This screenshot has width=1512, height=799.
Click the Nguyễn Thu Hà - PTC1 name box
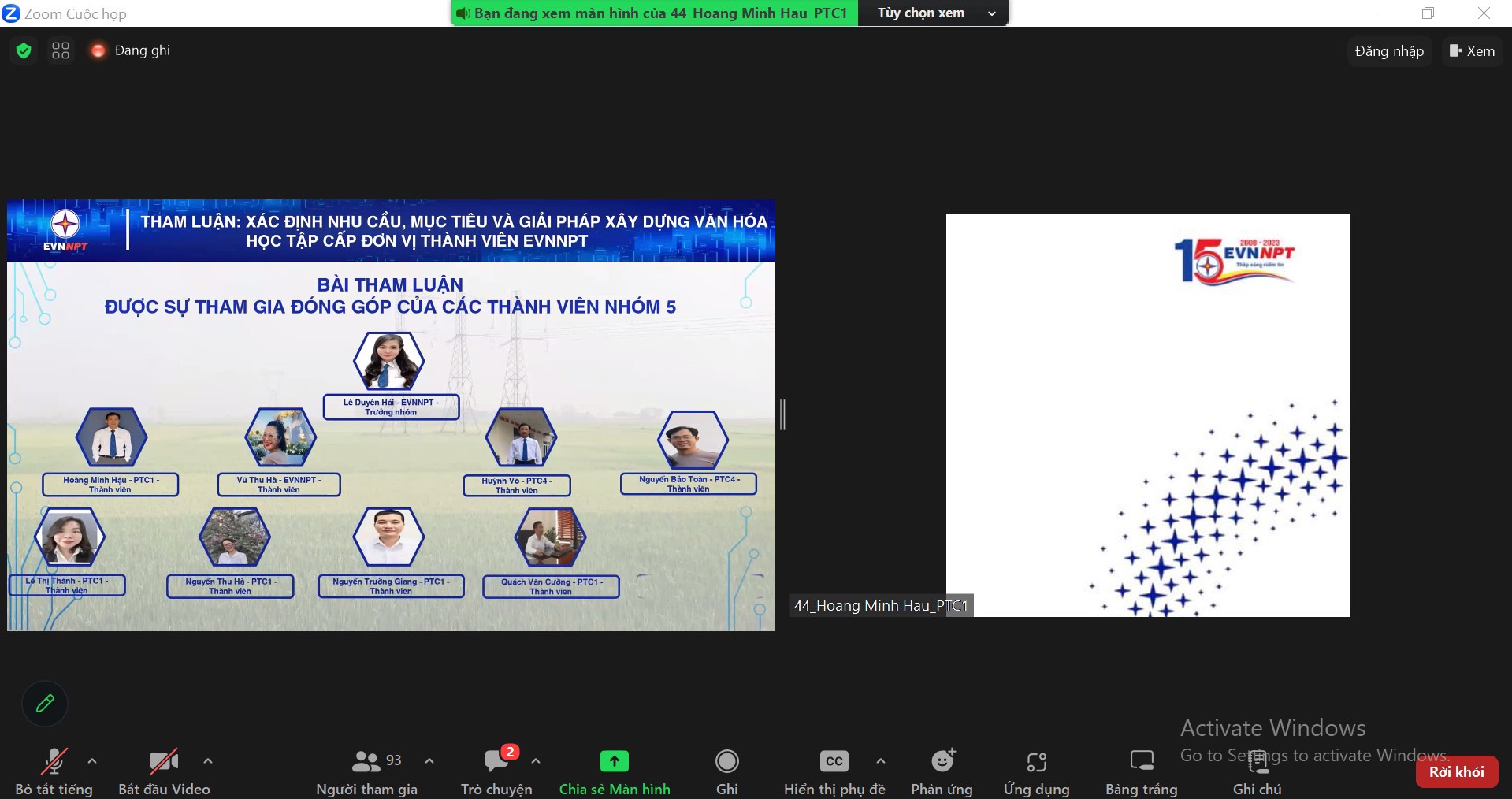coord(230,586)
